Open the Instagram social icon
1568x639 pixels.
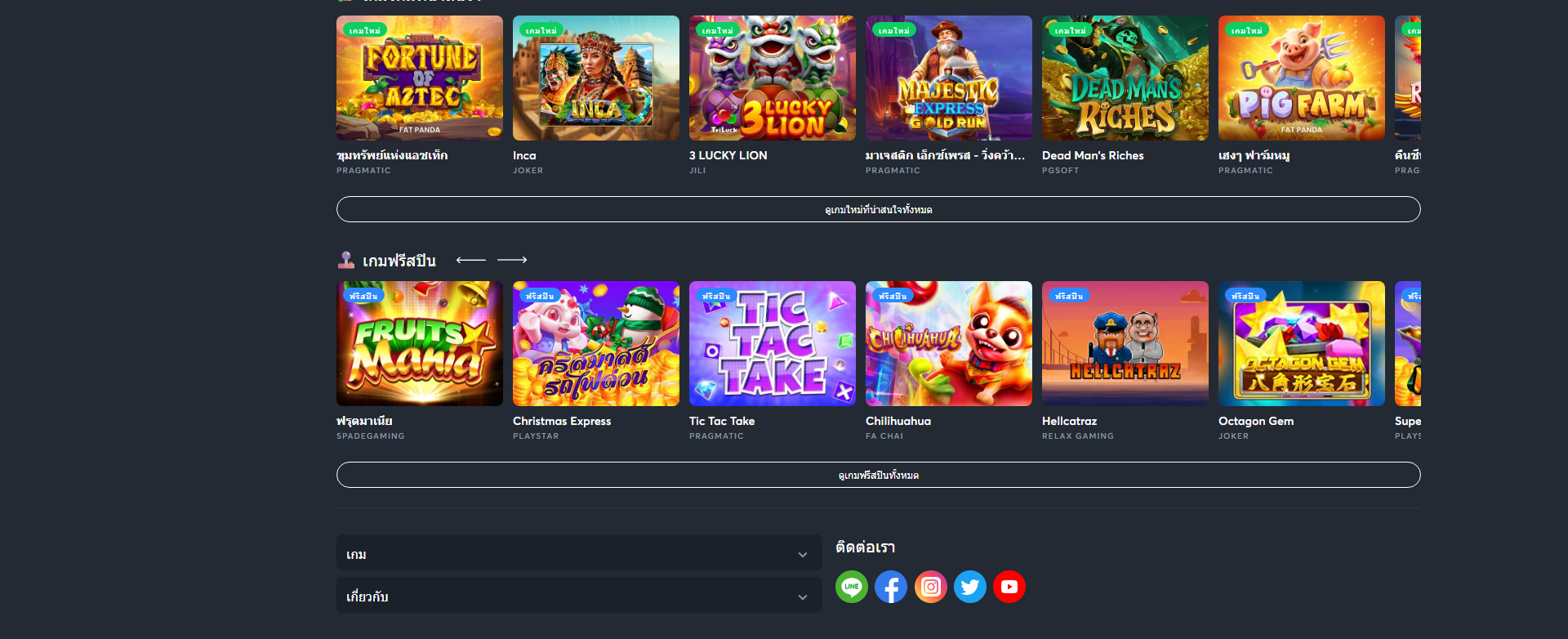[x=931, y=587]
